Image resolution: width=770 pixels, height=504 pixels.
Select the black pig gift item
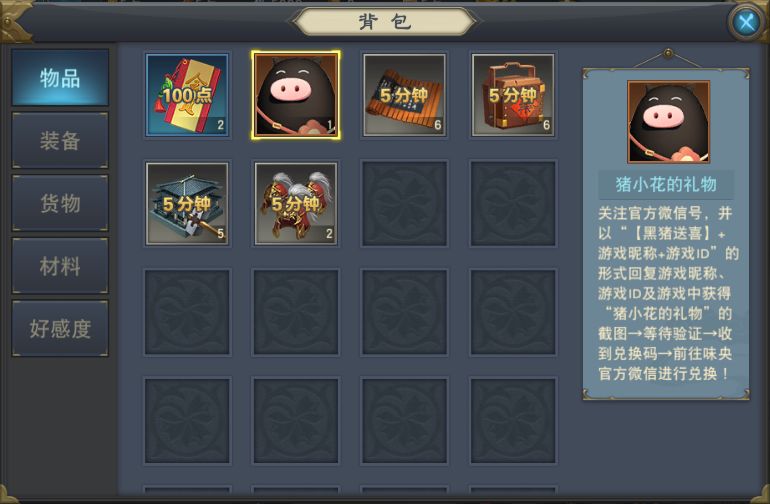tap(296, 95)
